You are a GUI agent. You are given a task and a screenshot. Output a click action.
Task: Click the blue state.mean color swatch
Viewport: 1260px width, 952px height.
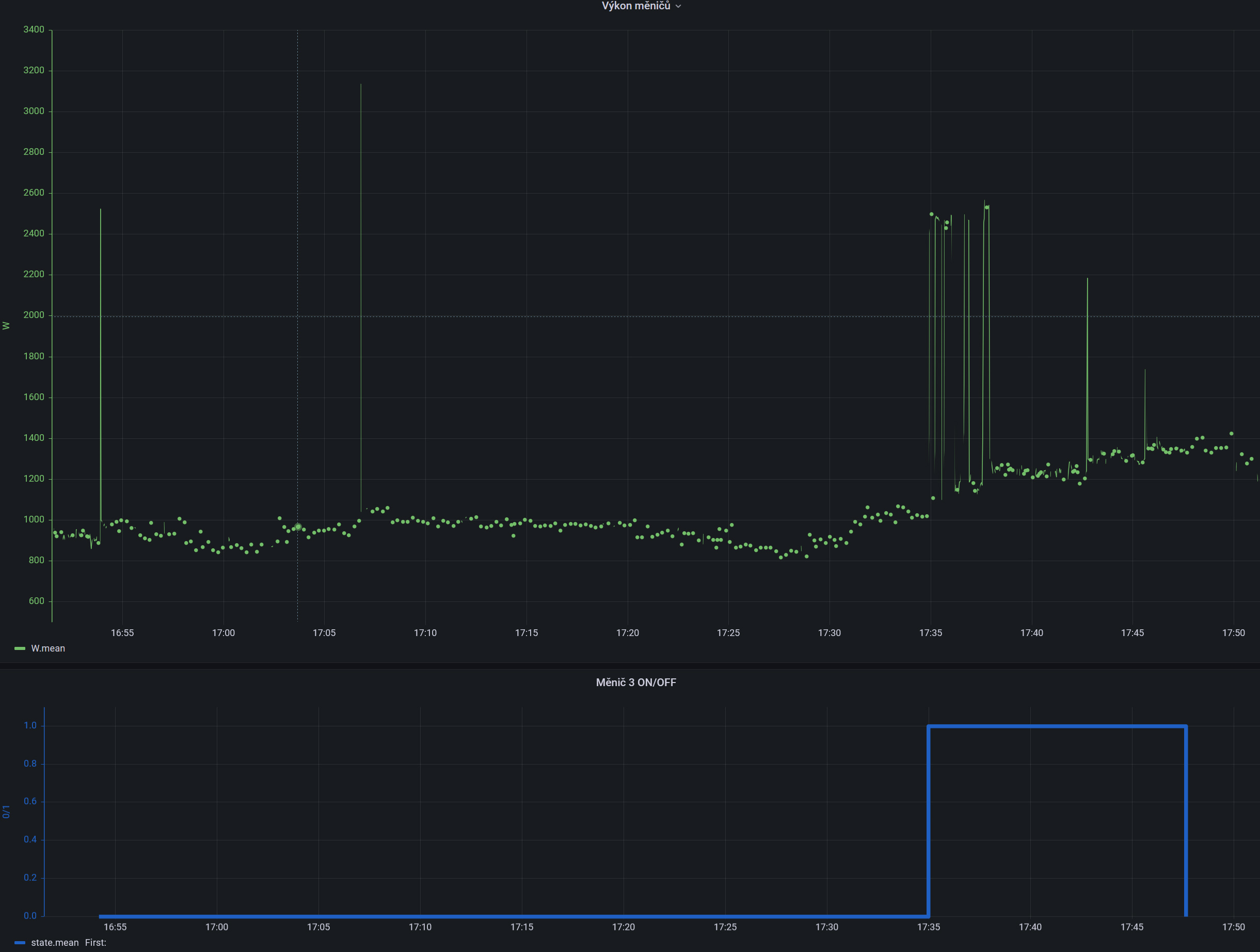(20, 942)
